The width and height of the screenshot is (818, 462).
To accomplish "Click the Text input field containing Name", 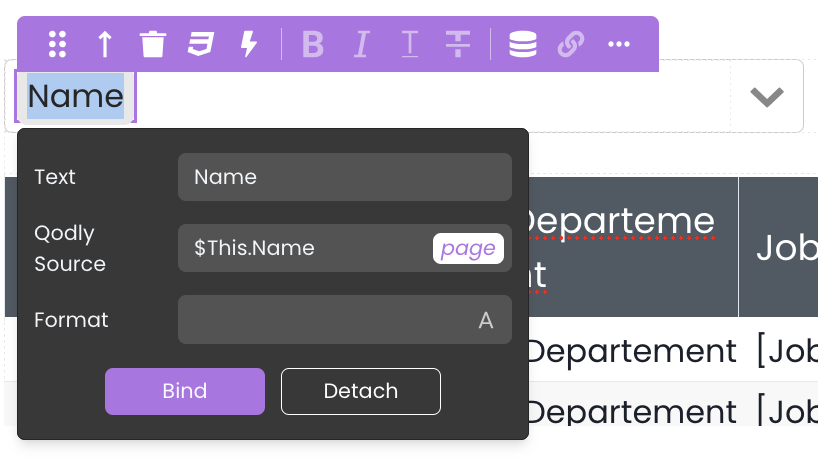I will (344, 177).
